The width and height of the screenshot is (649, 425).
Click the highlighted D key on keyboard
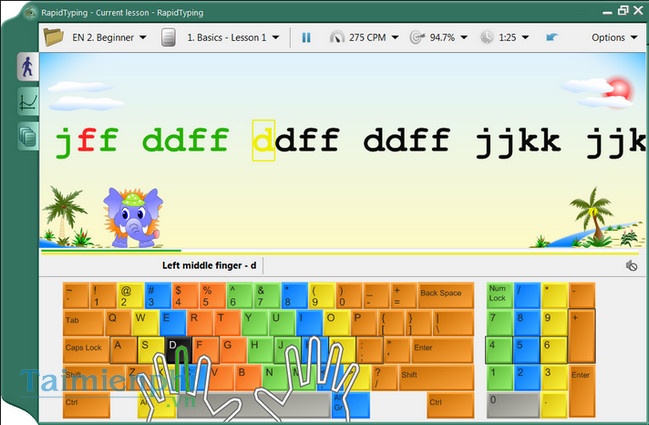pos(178,350)
